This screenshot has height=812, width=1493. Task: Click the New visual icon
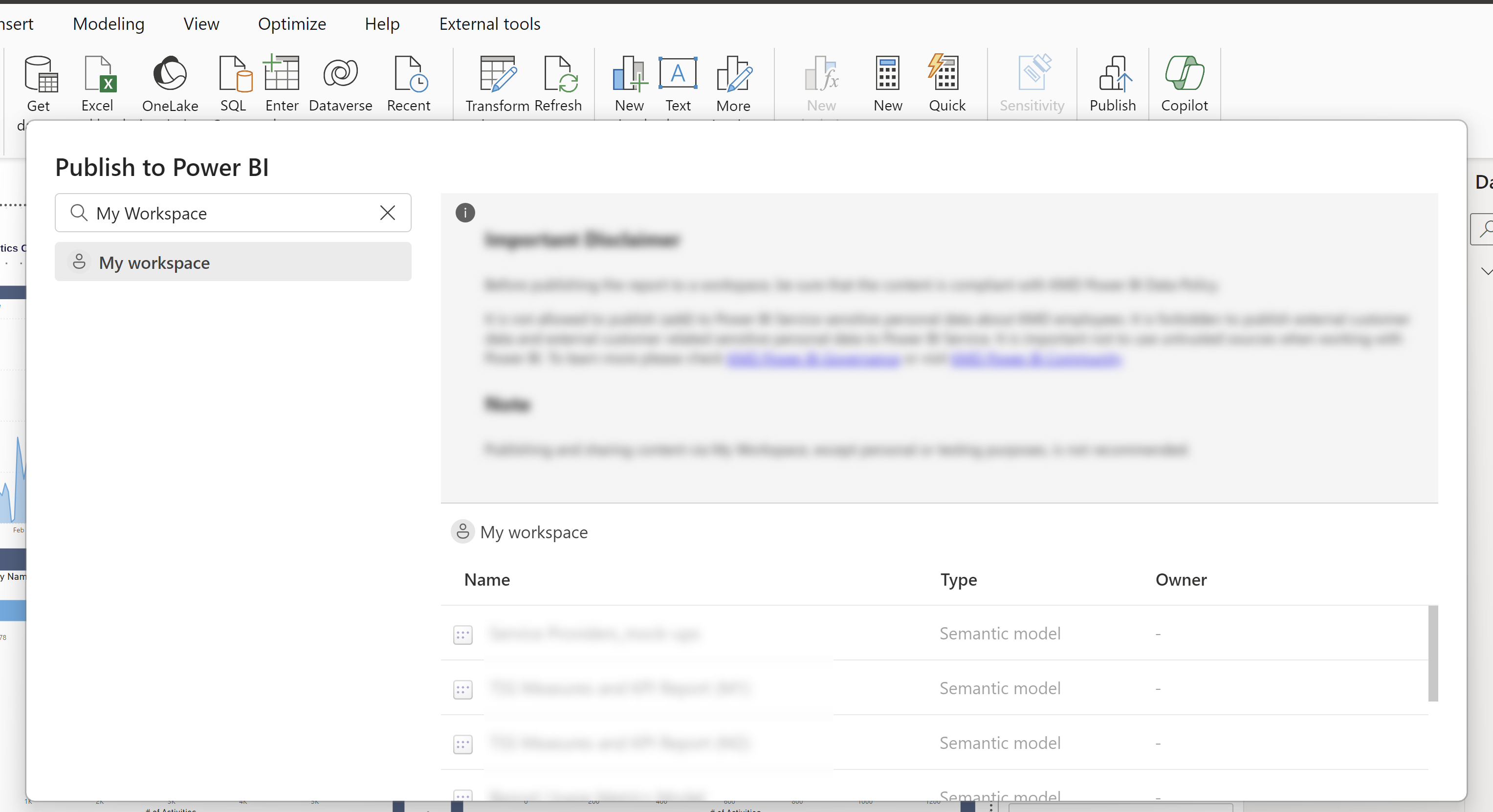[x=630, y=74]
